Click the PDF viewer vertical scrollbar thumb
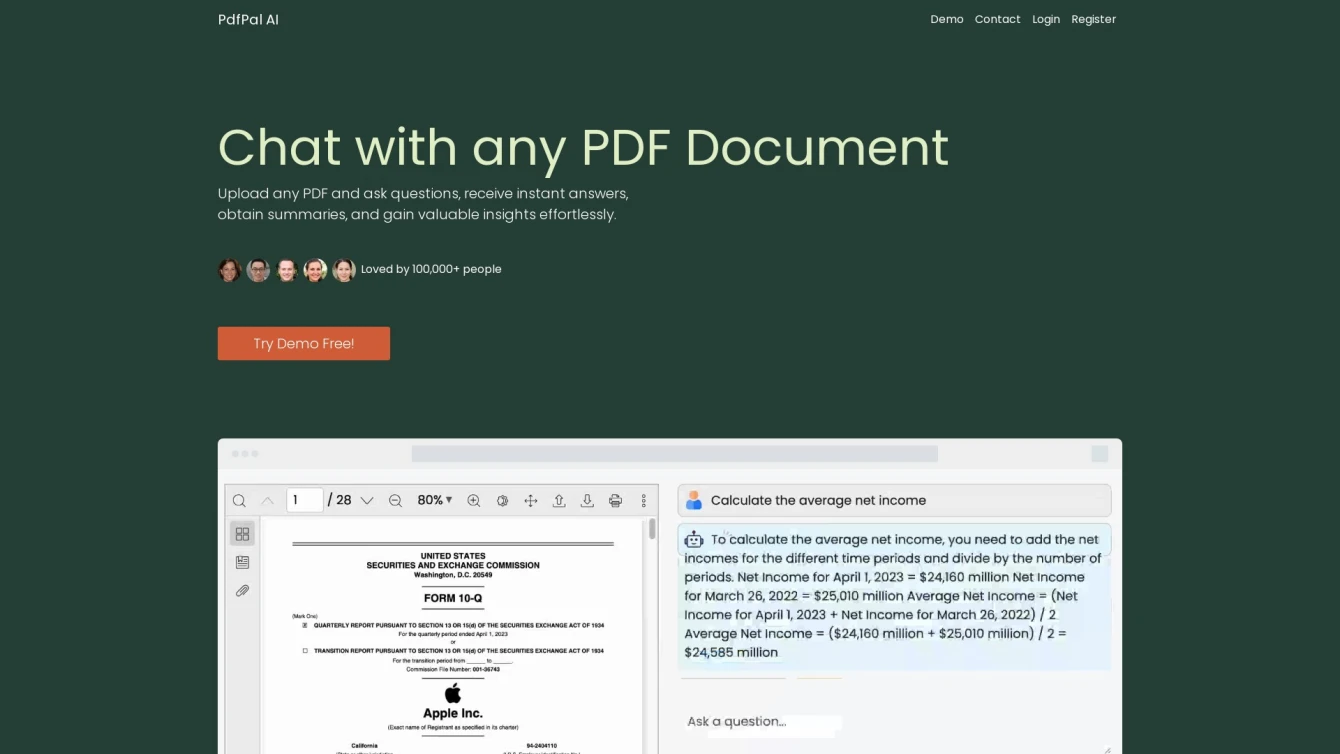The image size is (1340, 754). pyautogui.click(x=652, y=528)
